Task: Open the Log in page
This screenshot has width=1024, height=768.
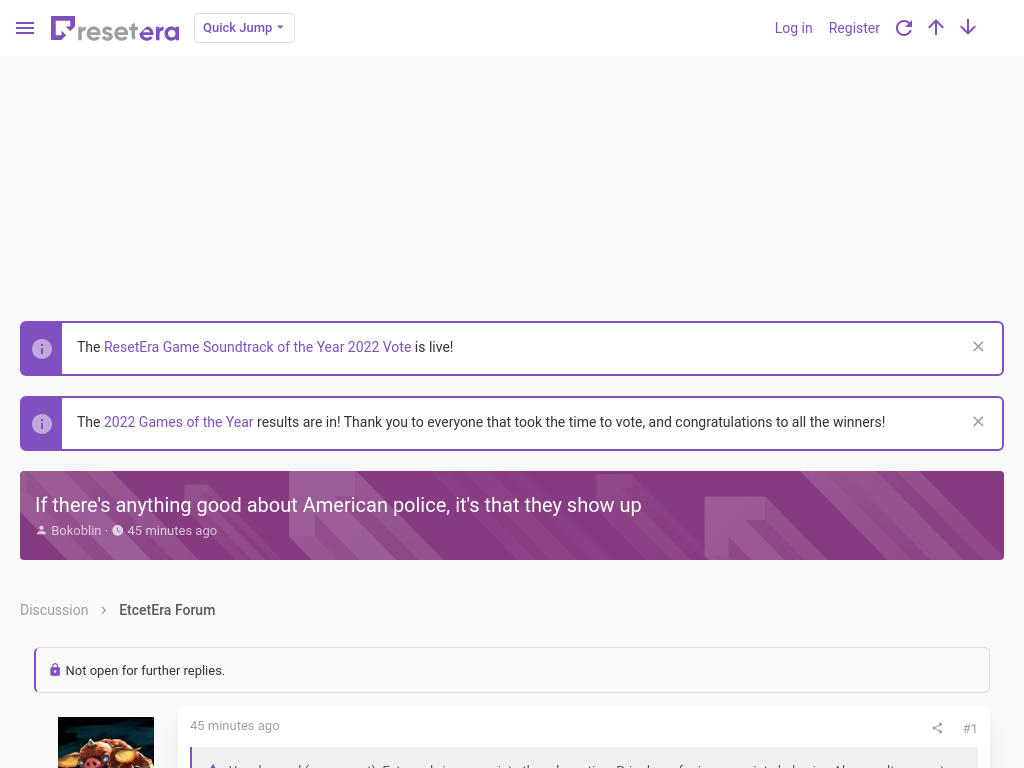Action: [x=793, y=28]
